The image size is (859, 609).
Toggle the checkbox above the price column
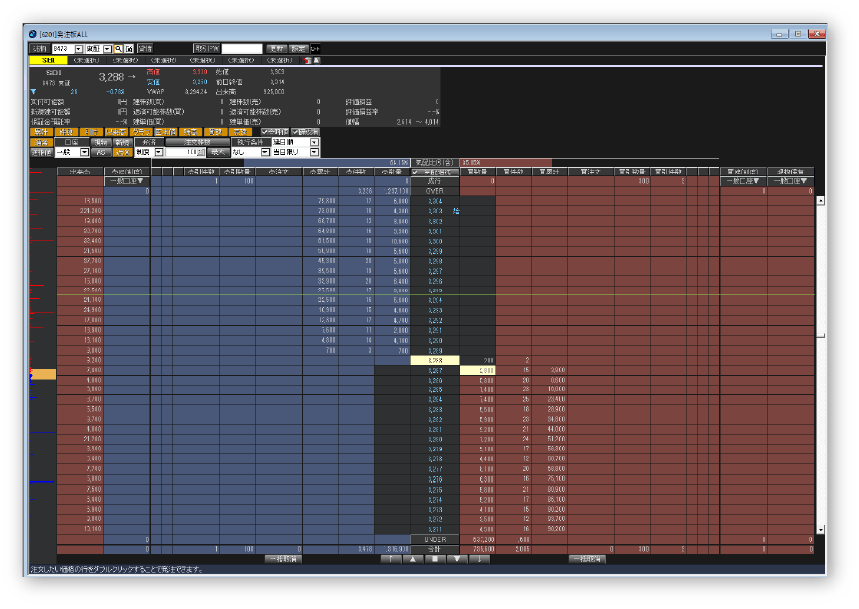click(416, 172)
